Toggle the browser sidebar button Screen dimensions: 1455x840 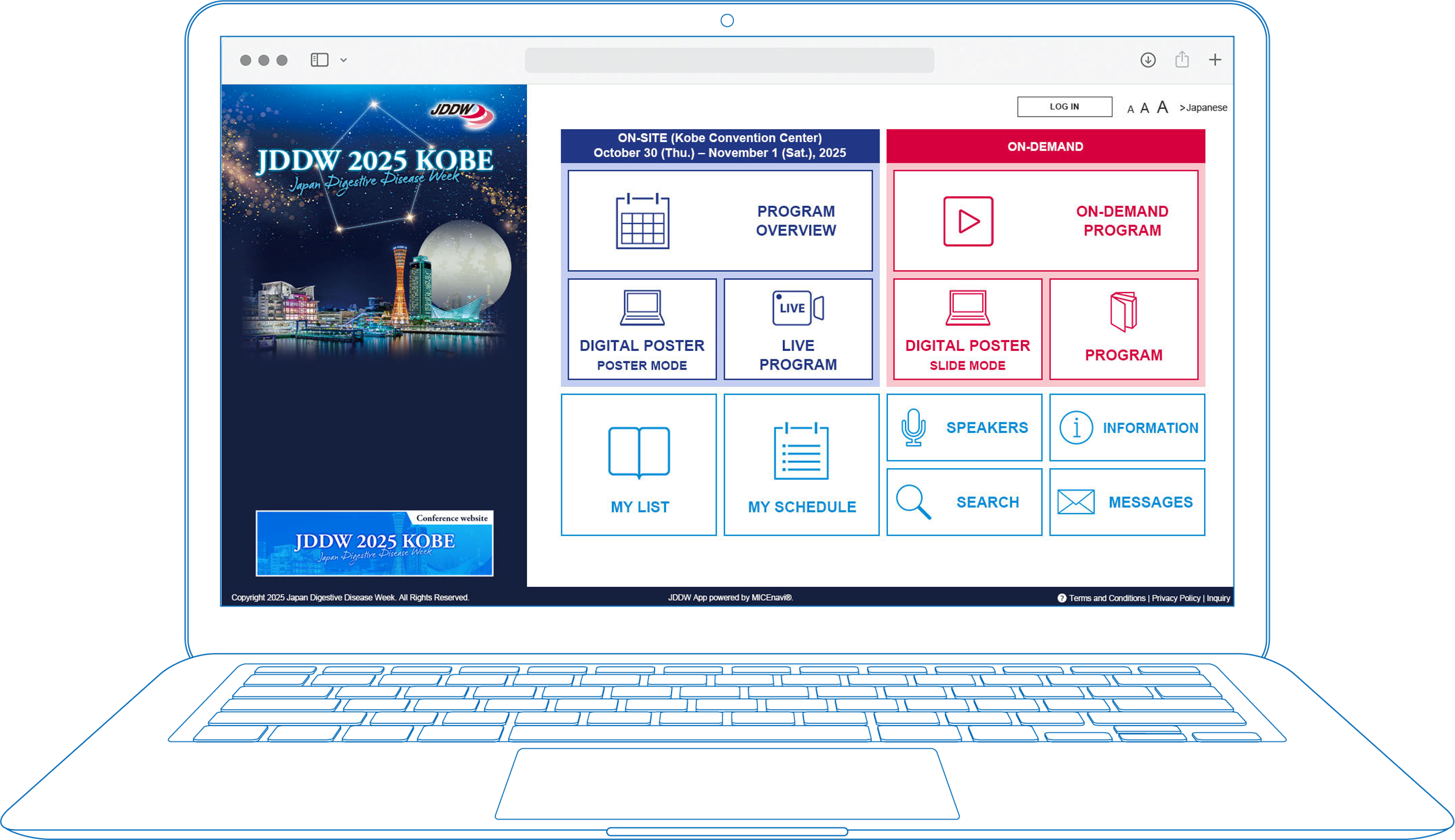click(319, 60)
